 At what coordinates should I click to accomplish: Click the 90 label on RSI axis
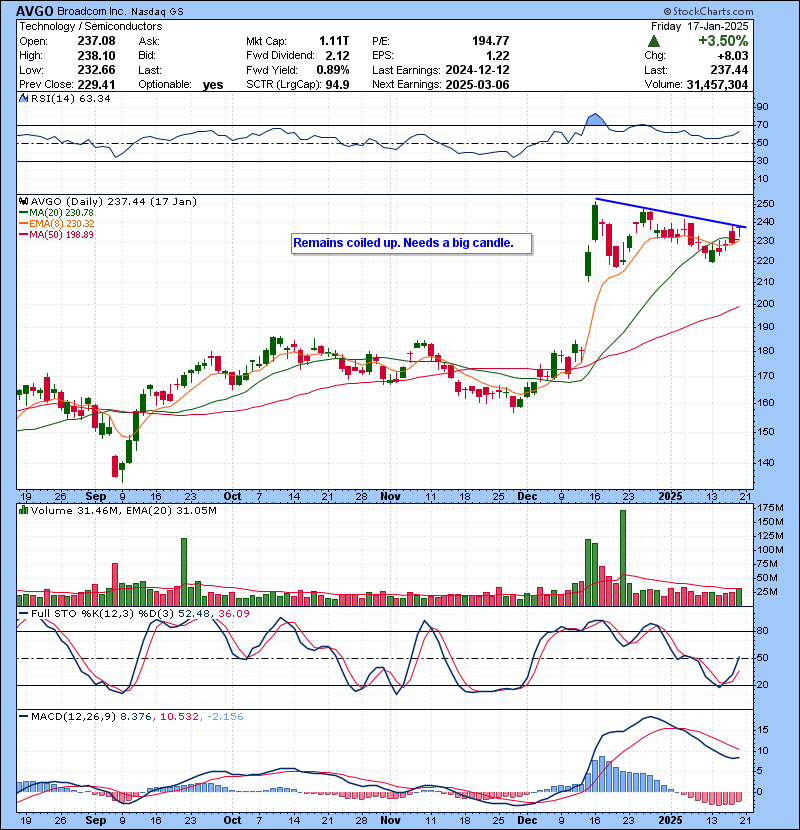[762, 107]
